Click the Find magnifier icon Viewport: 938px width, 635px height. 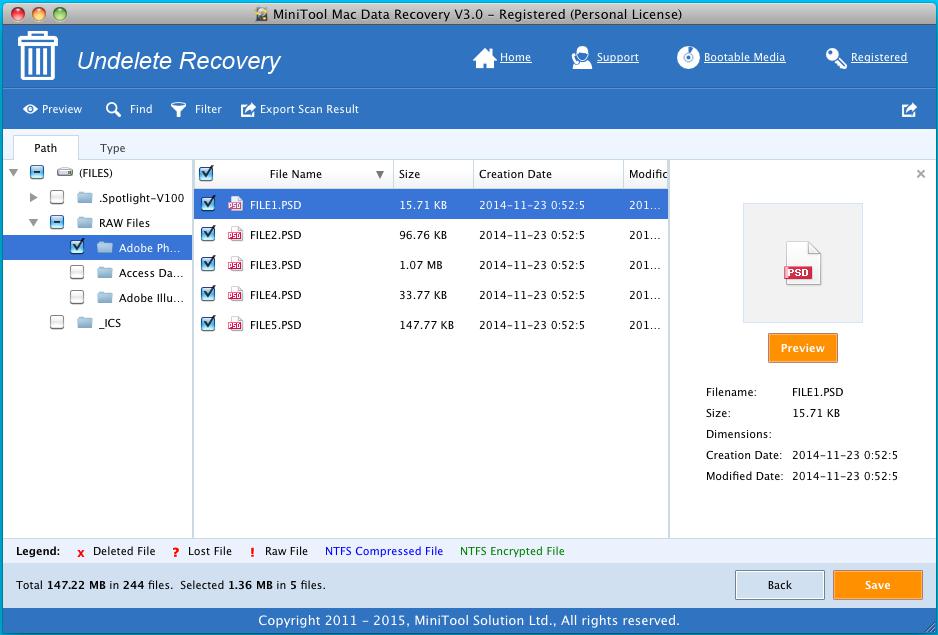pyautogui.click(x=113, y=110)
